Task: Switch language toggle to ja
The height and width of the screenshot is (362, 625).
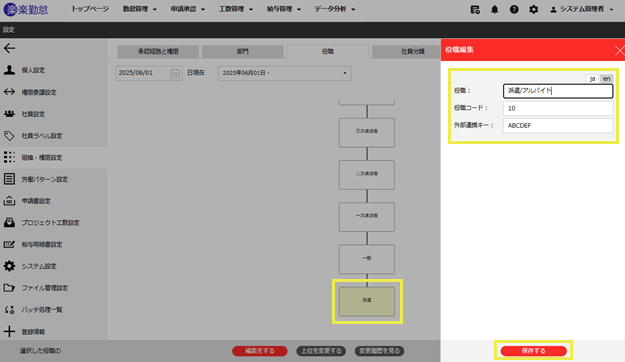Action: [592, 79]
